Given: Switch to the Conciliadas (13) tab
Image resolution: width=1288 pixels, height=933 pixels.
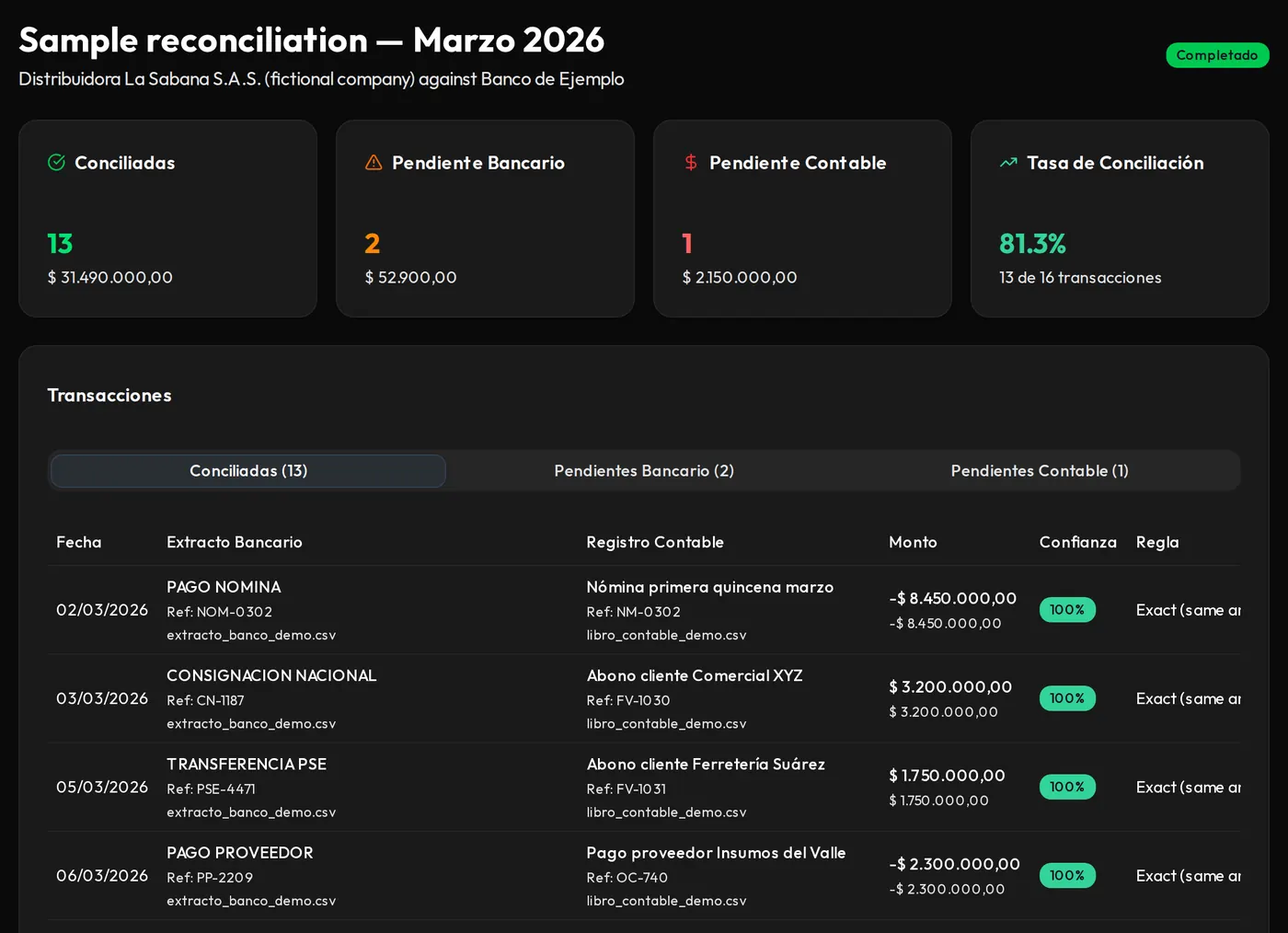Looking at the screenshot, I should coord(248,471).
